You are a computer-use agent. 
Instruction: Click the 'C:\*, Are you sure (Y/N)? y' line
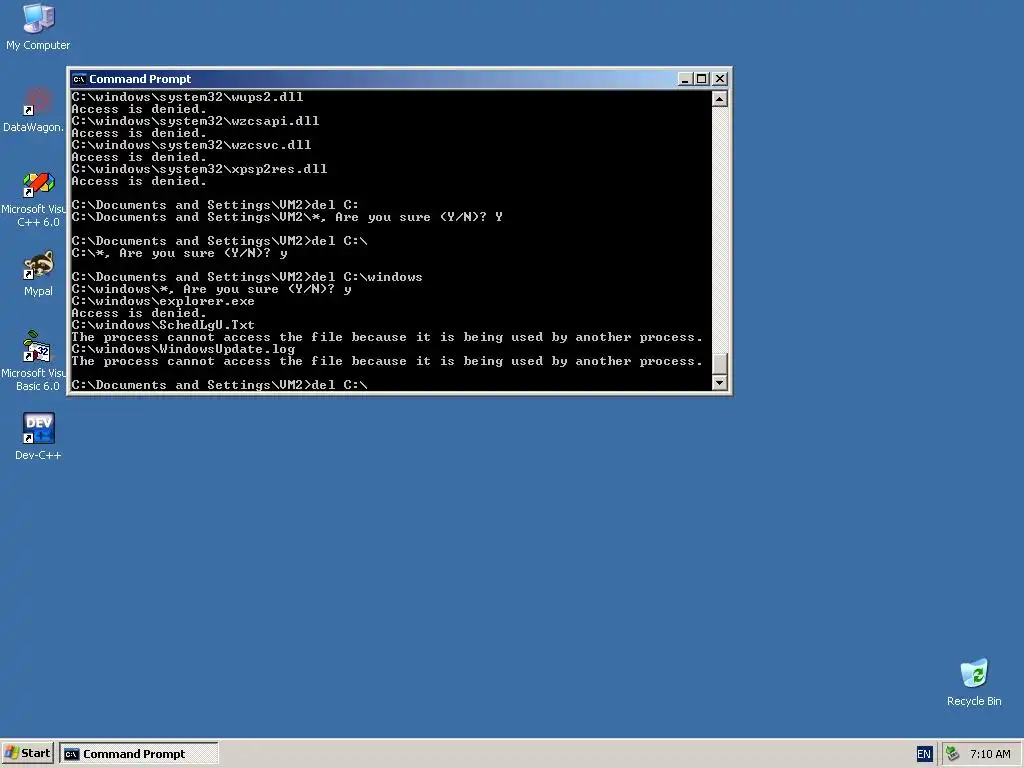(179, 253)
